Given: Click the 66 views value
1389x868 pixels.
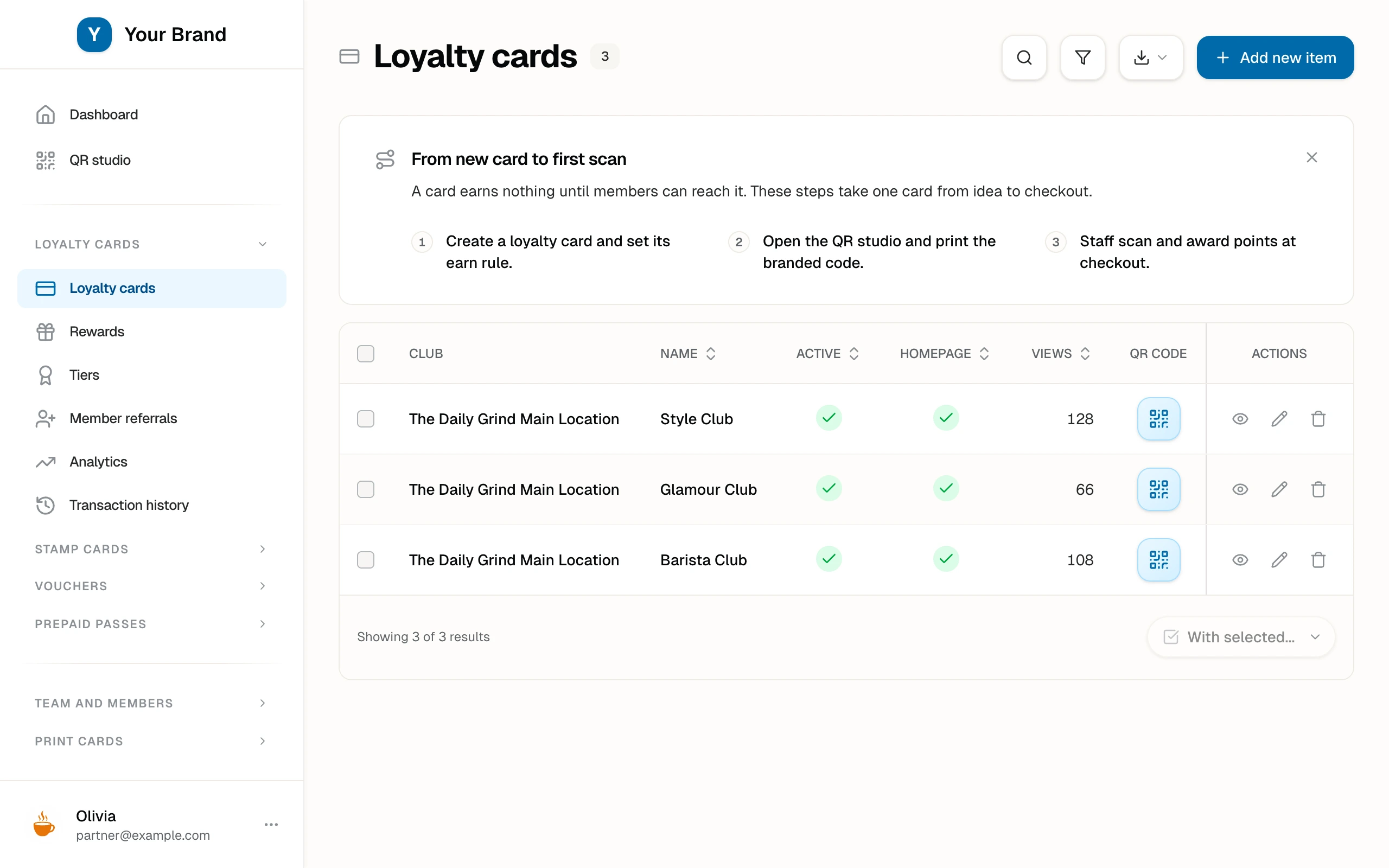Looking at the screenshot, I should point(1084,490).
